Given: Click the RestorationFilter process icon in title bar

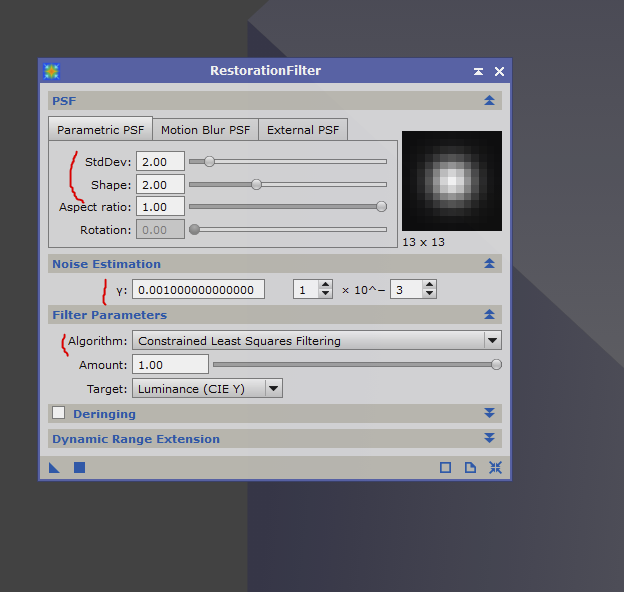Looking at the screenshot, I should tap(51, 71).
